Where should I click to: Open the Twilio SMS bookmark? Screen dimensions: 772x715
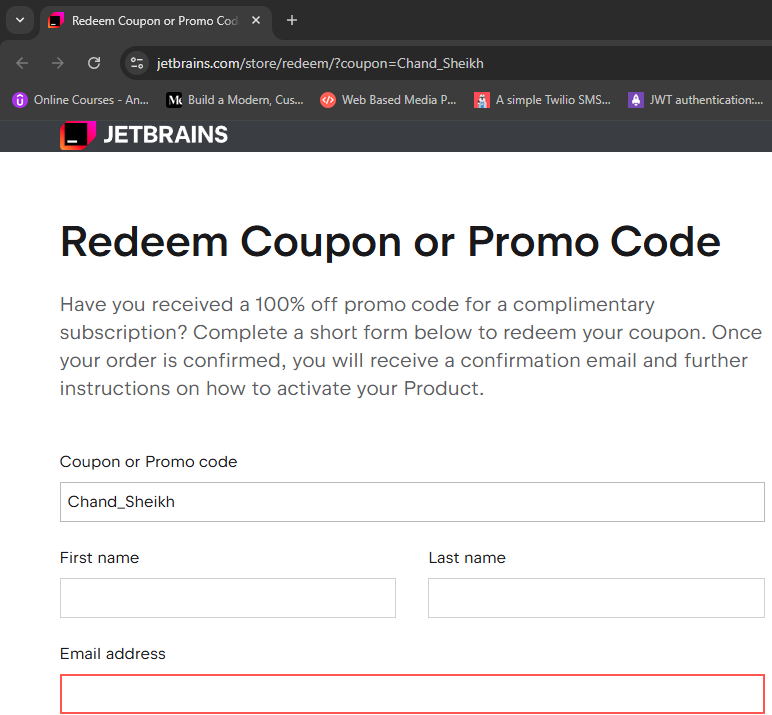(x=542, y=100)
